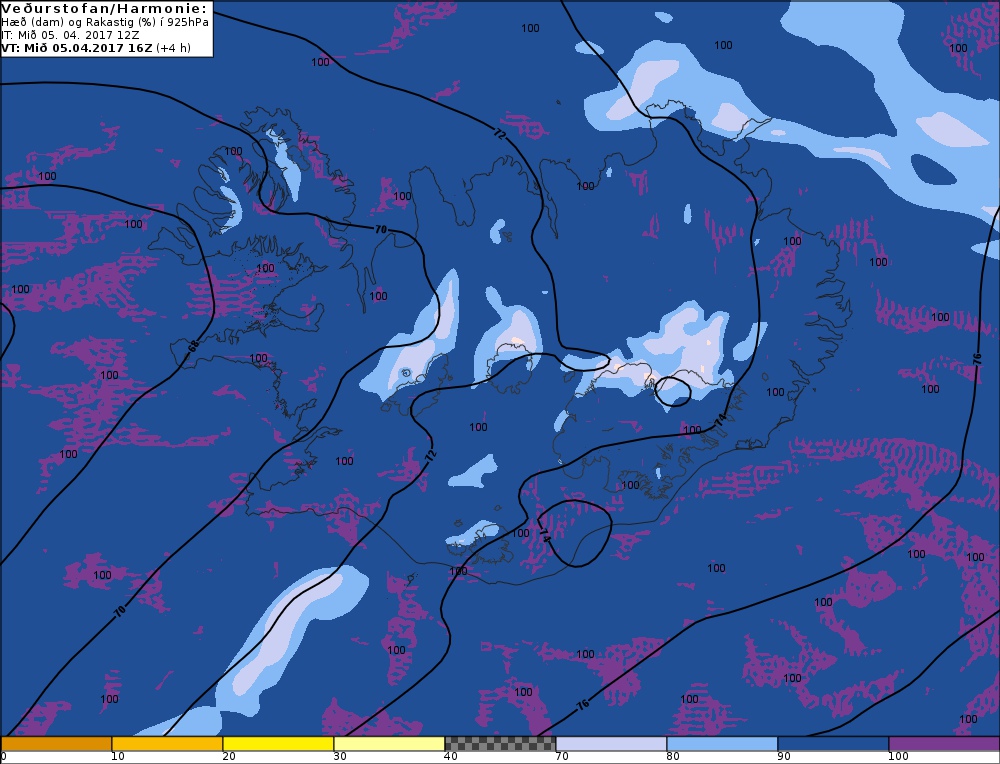
Task: Click the legend label '10'
Action: [118, 756]
